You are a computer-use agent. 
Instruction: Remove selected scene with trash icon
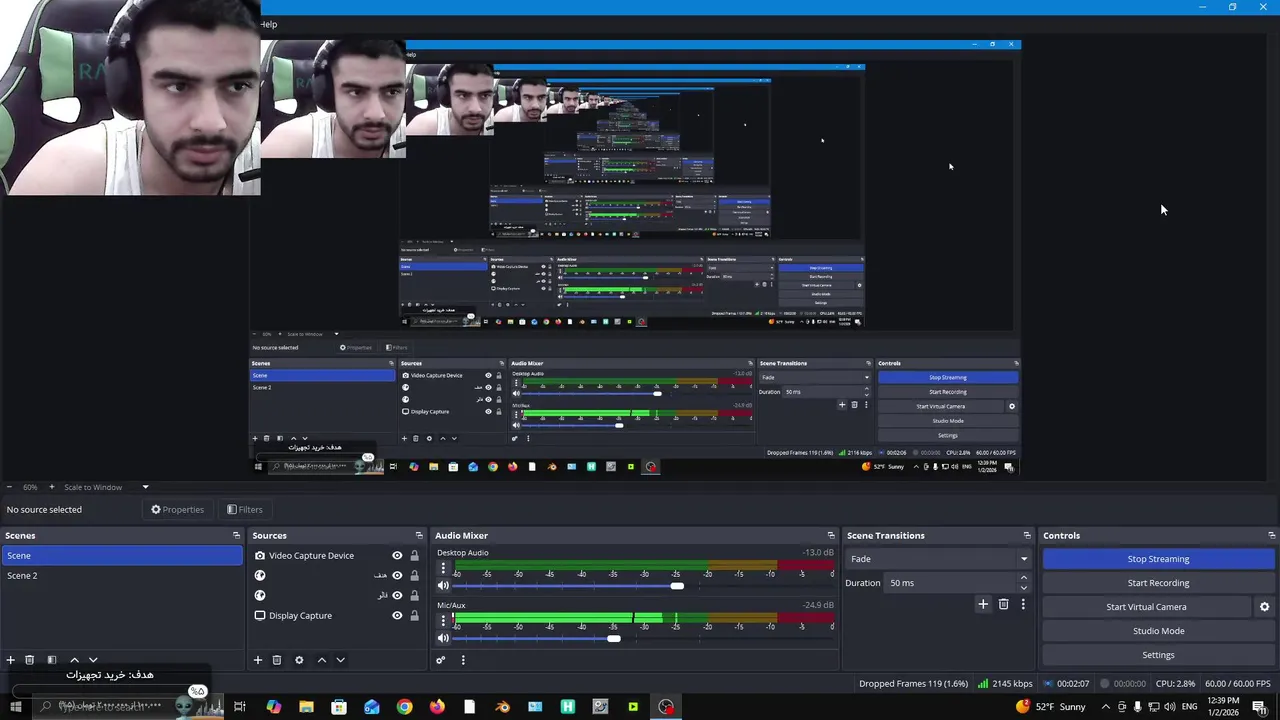29,660
